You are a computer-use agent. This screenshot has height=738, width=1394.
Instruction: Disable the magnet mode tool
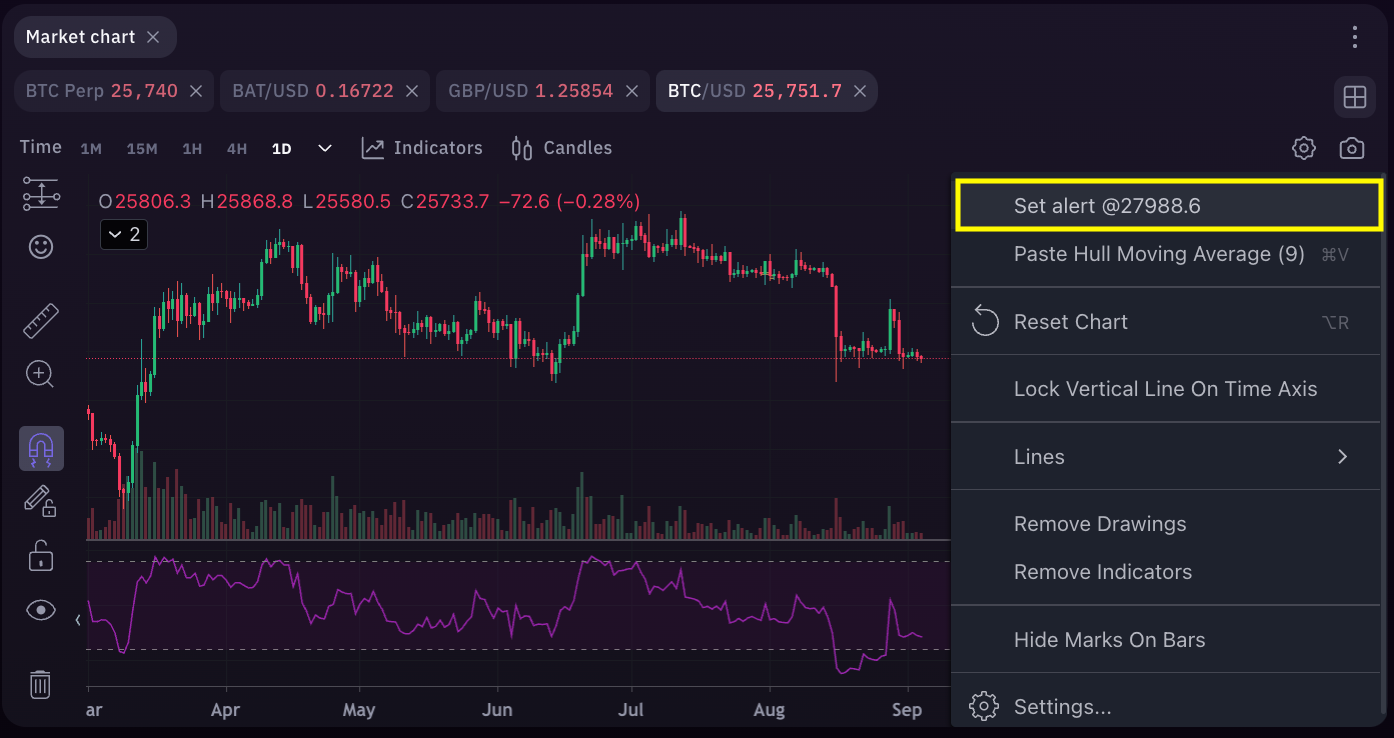pos(40,448)
